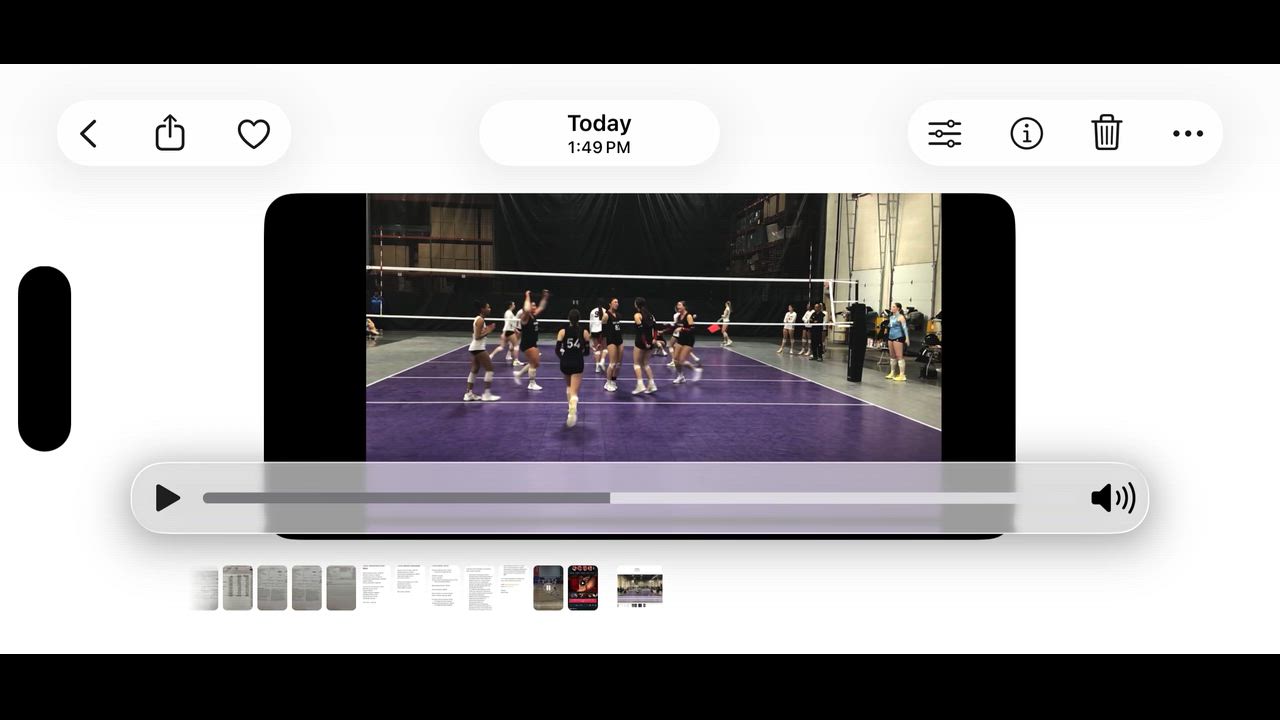
Task: Open the more options ellipsis menu
Action: [x=1187, y=133]
